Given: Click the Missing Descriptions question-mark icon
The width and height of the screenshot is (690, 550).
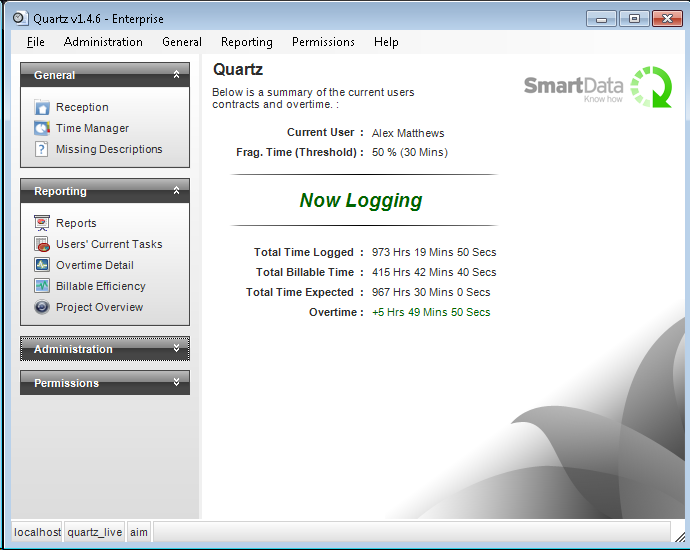Looking at the screenshot, I should 42,149.
